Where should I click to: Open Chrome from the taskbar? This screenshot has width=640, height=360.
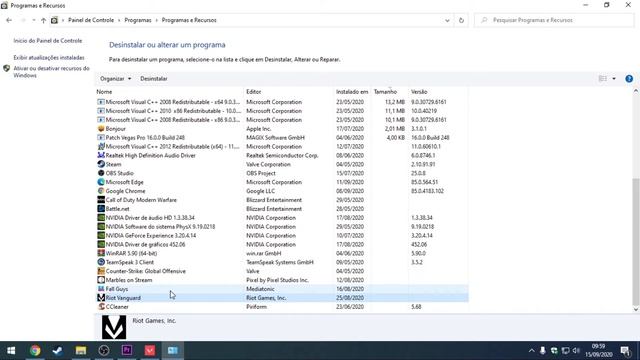tap(35, 351)
